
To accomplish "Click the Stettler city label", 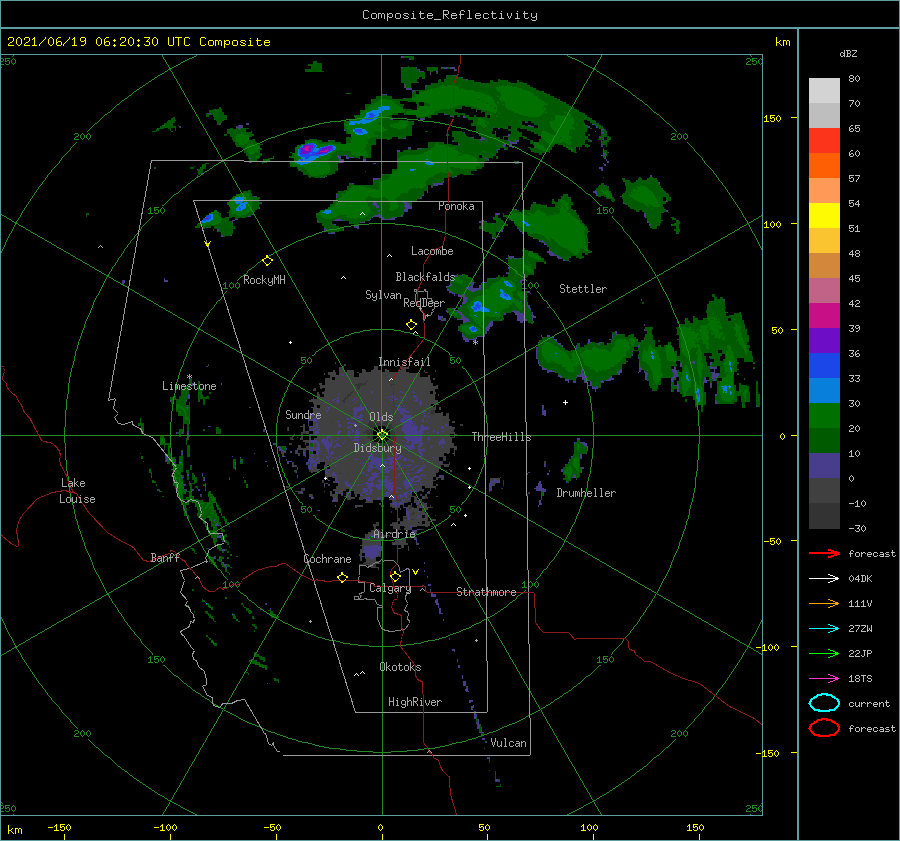I will click(x=583, y=289).
